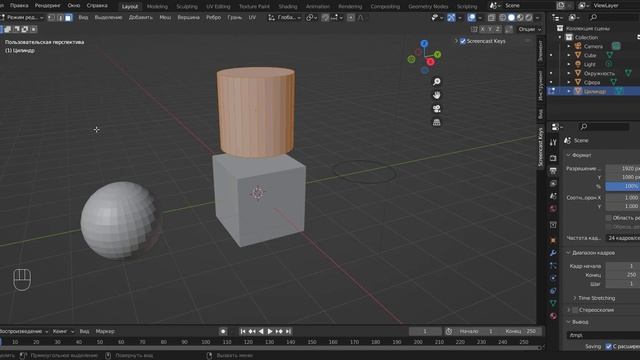This screenshot has width=640, height=360.
Task: Play the animation in reverse
Action: [261, 331]
